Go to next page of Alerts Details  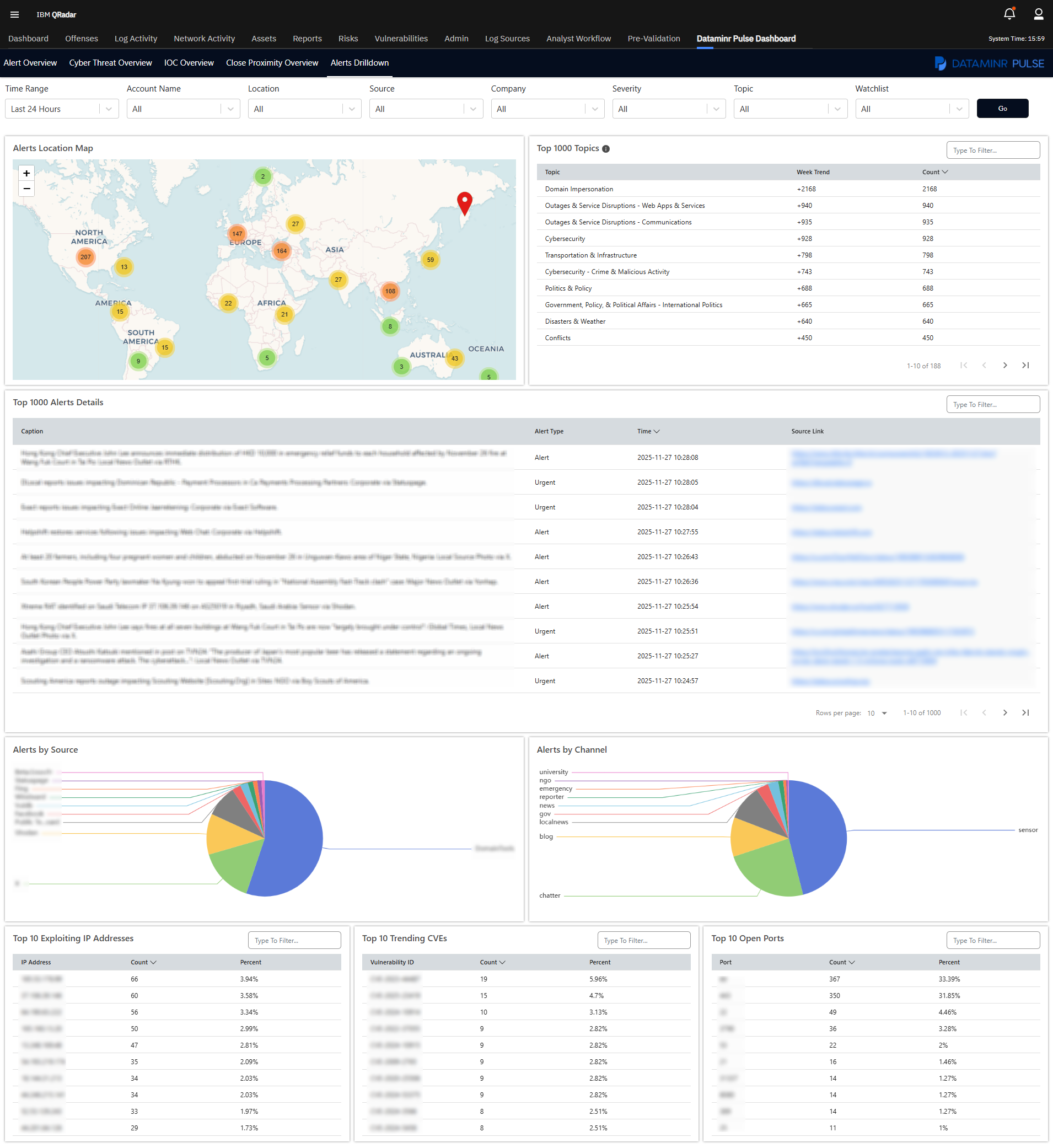click(1004, 712)
